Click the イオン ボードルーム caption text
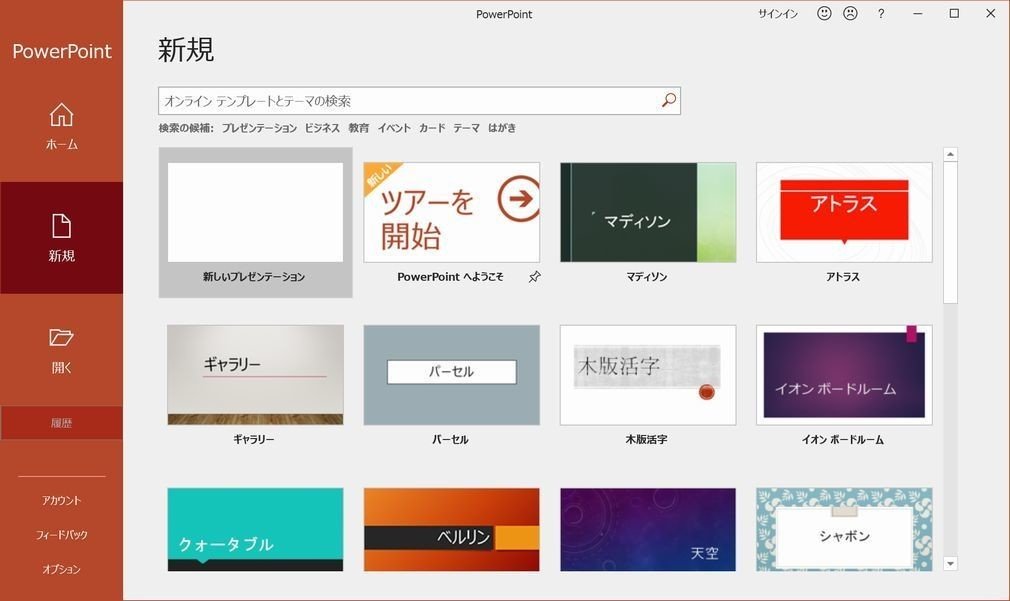This screenshot has width=1010, height=601. point(843,439)
